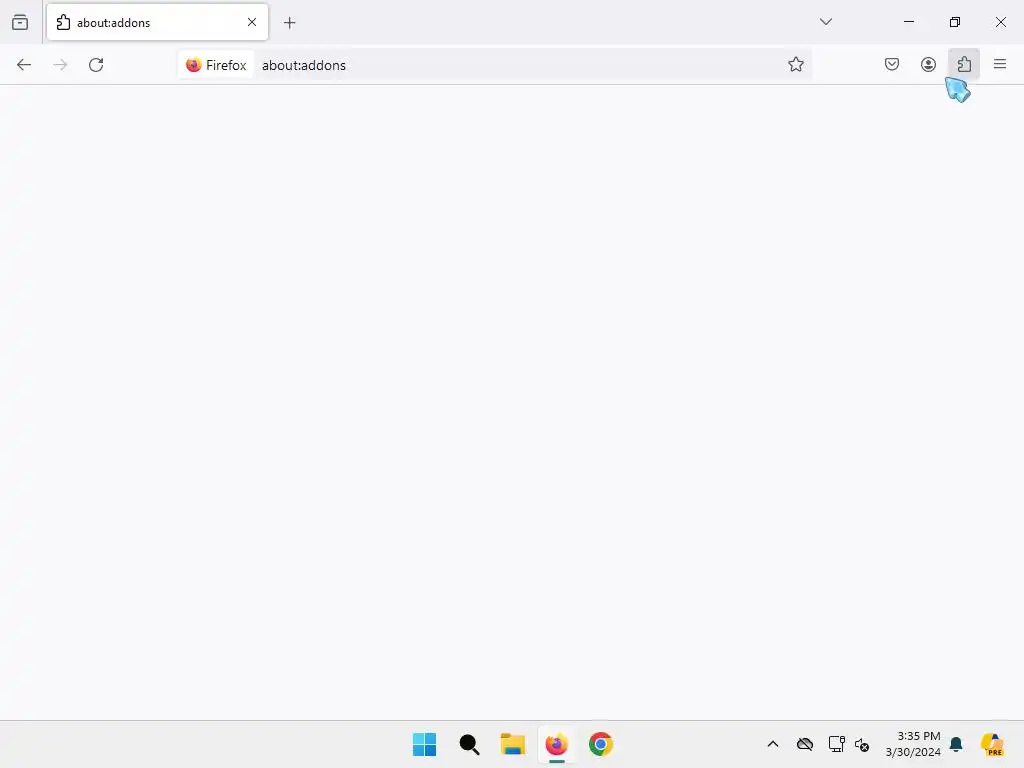1024x768 pixels.
Task: Open the Windows Start menu
Action: tap(424, 744)
